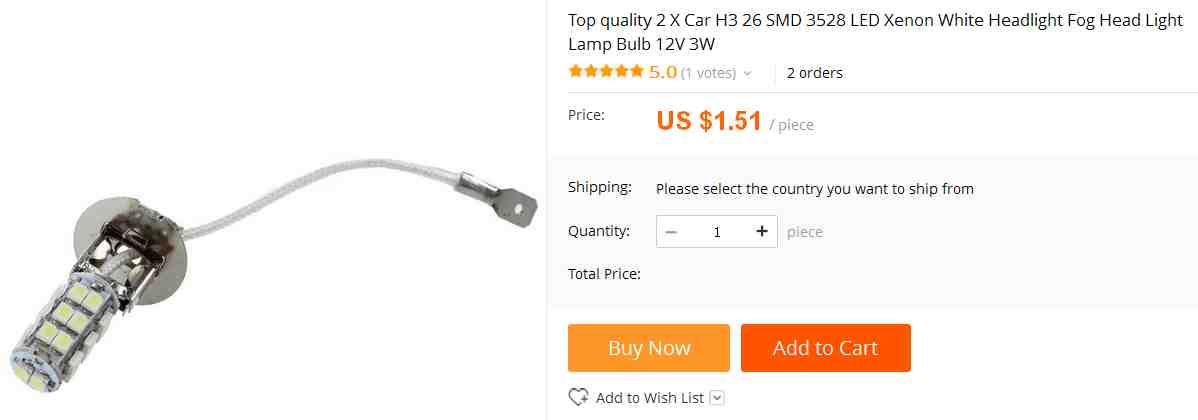This screenshot has width=1198, height=420.
Task: Click the Add to Cart button
Action: coord(825,348)
